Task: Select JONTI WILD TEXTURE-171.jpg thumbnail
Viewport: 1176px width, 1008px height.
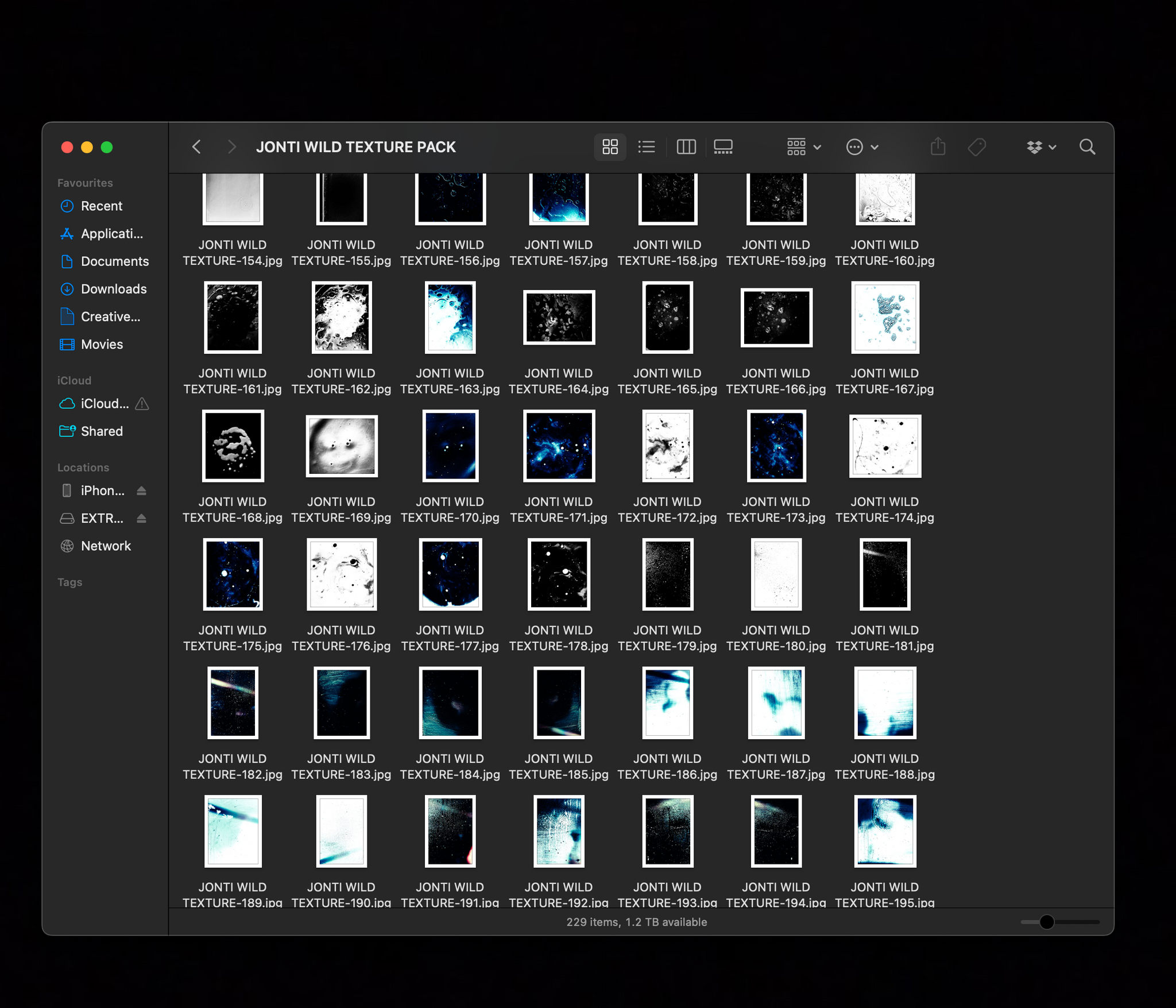Action: pos(559,446)
